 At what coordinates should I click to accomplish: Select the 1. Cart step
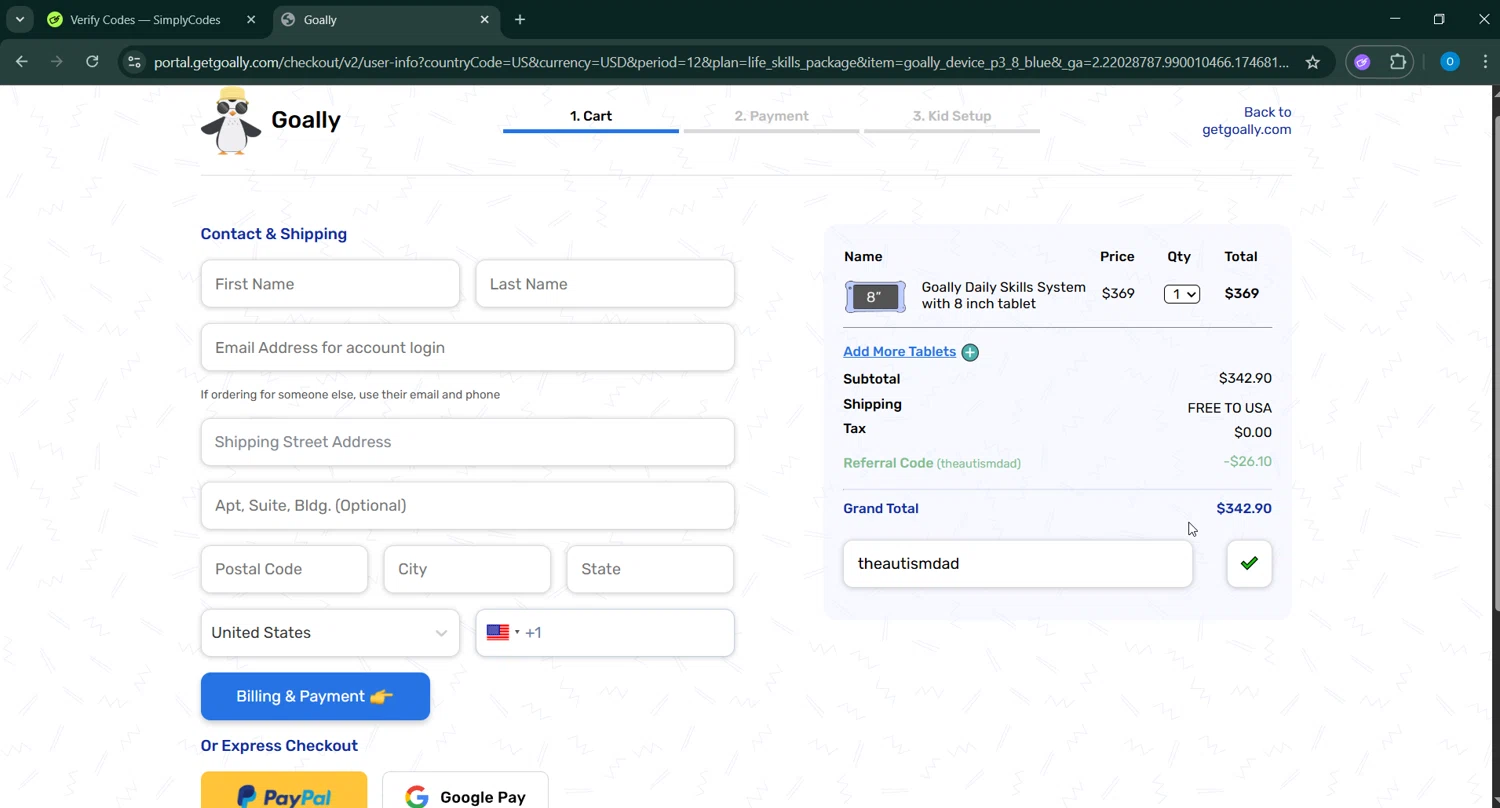point(591,118)
